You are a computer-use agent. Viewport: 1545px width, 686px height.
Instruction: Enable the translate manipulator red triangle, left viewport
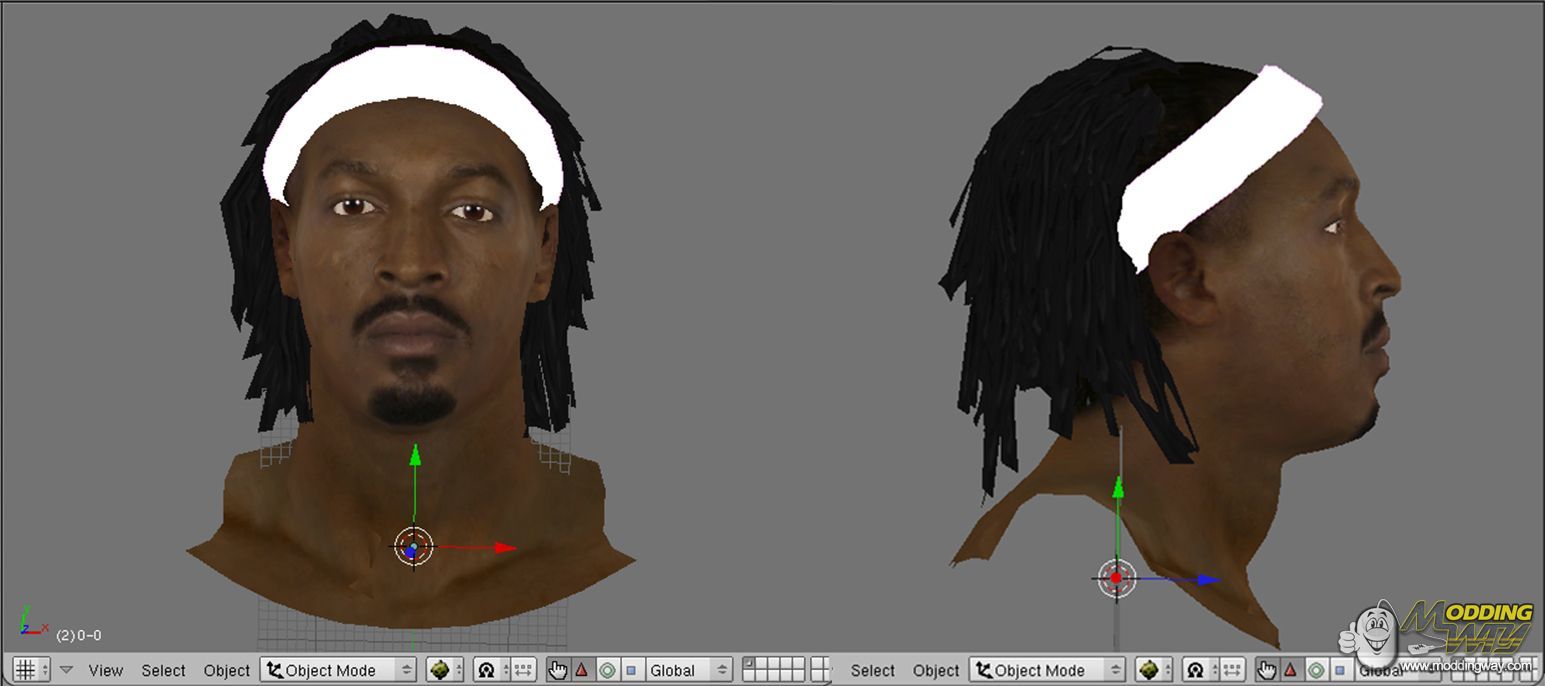pyautogui.click(x=581, y=670)
